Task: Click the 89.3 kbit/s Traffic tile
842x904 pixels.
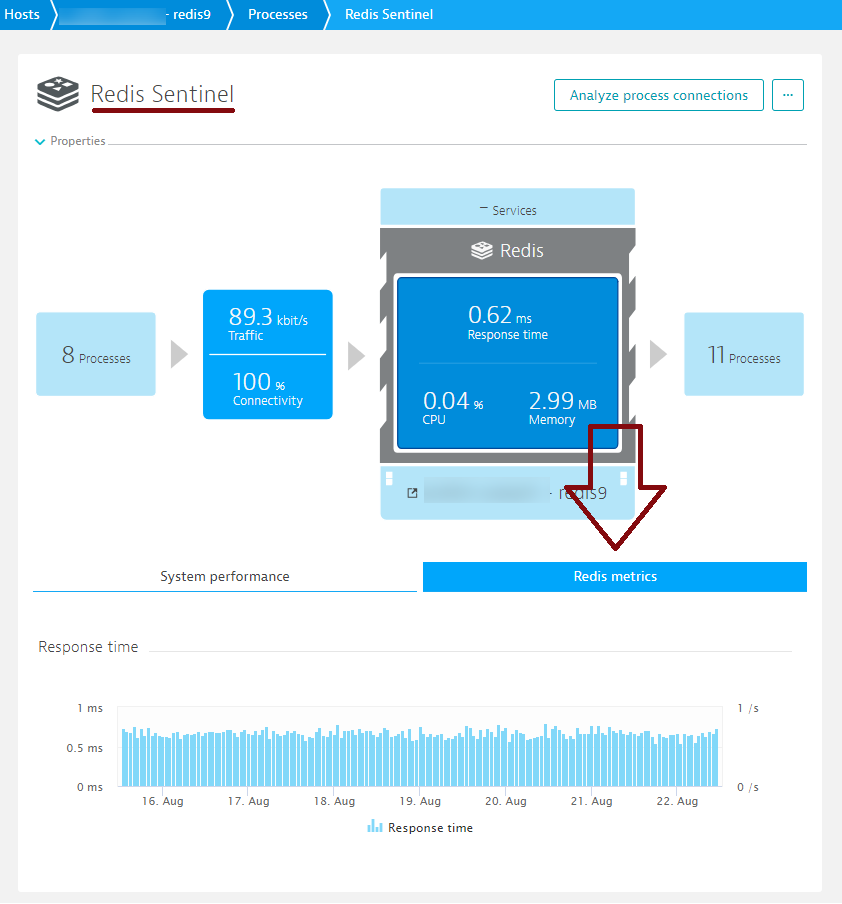Action: (268, 323)
